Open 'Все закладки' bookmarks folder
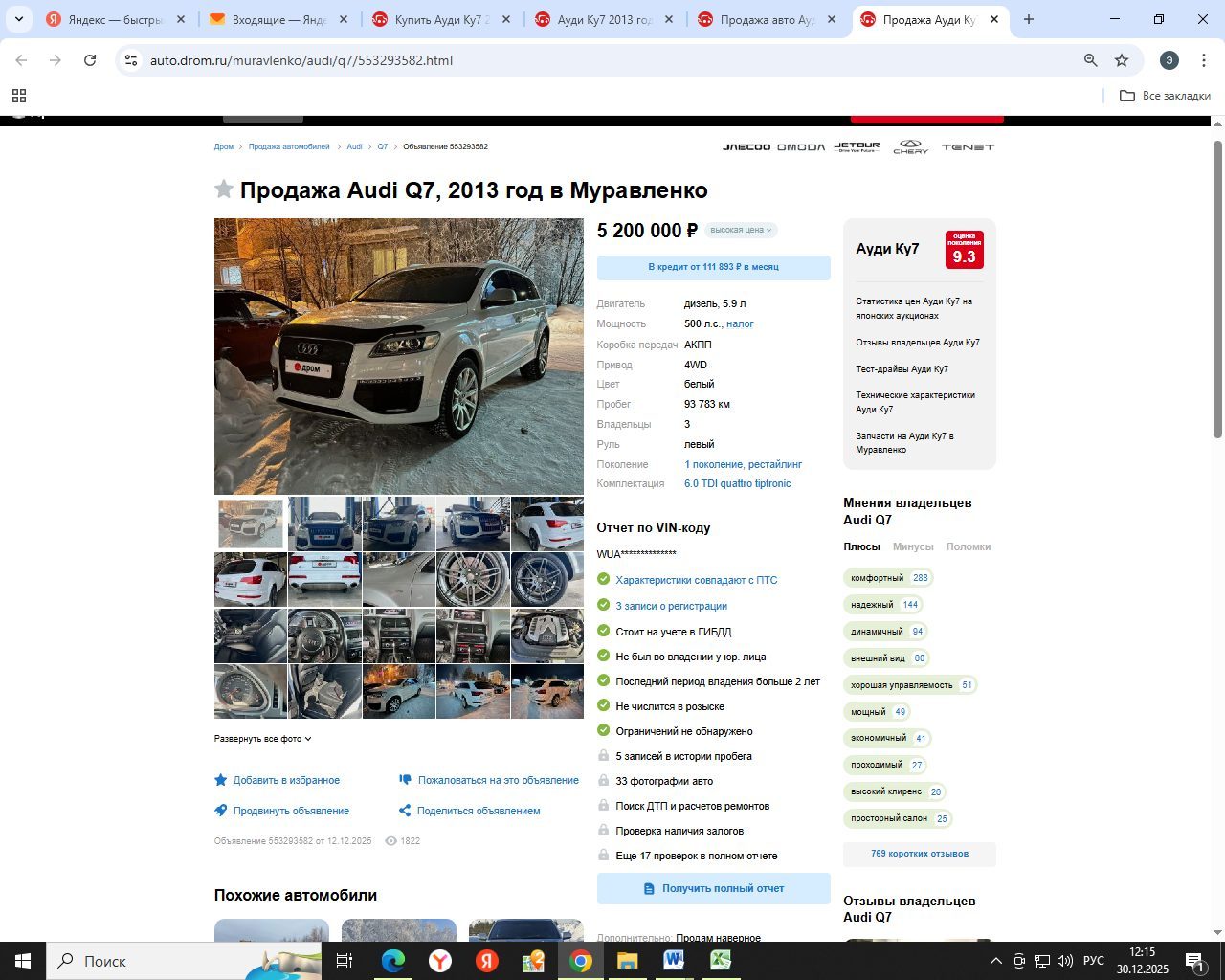This screenshot has height=980, width=1225. (x=1165, y=96)
